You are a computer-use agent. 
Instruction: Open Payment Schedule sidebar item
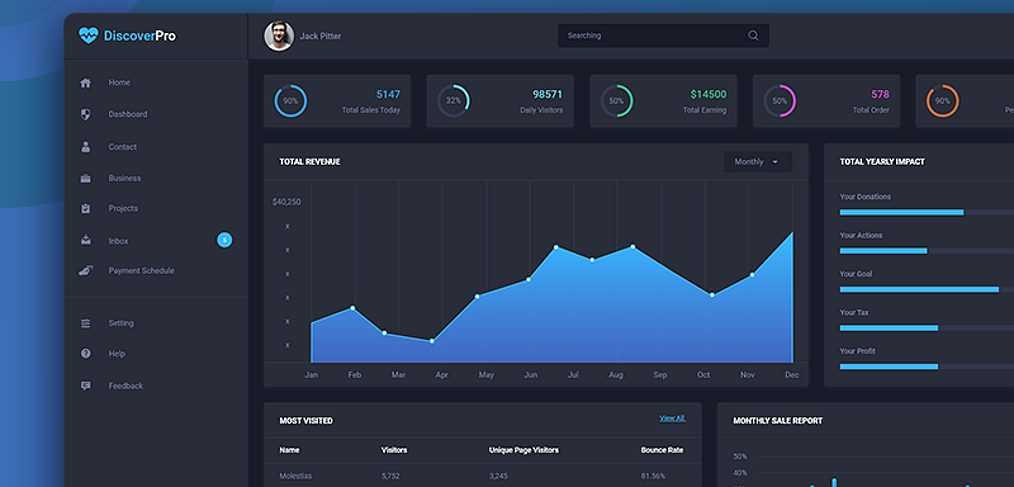click(141, 270)
